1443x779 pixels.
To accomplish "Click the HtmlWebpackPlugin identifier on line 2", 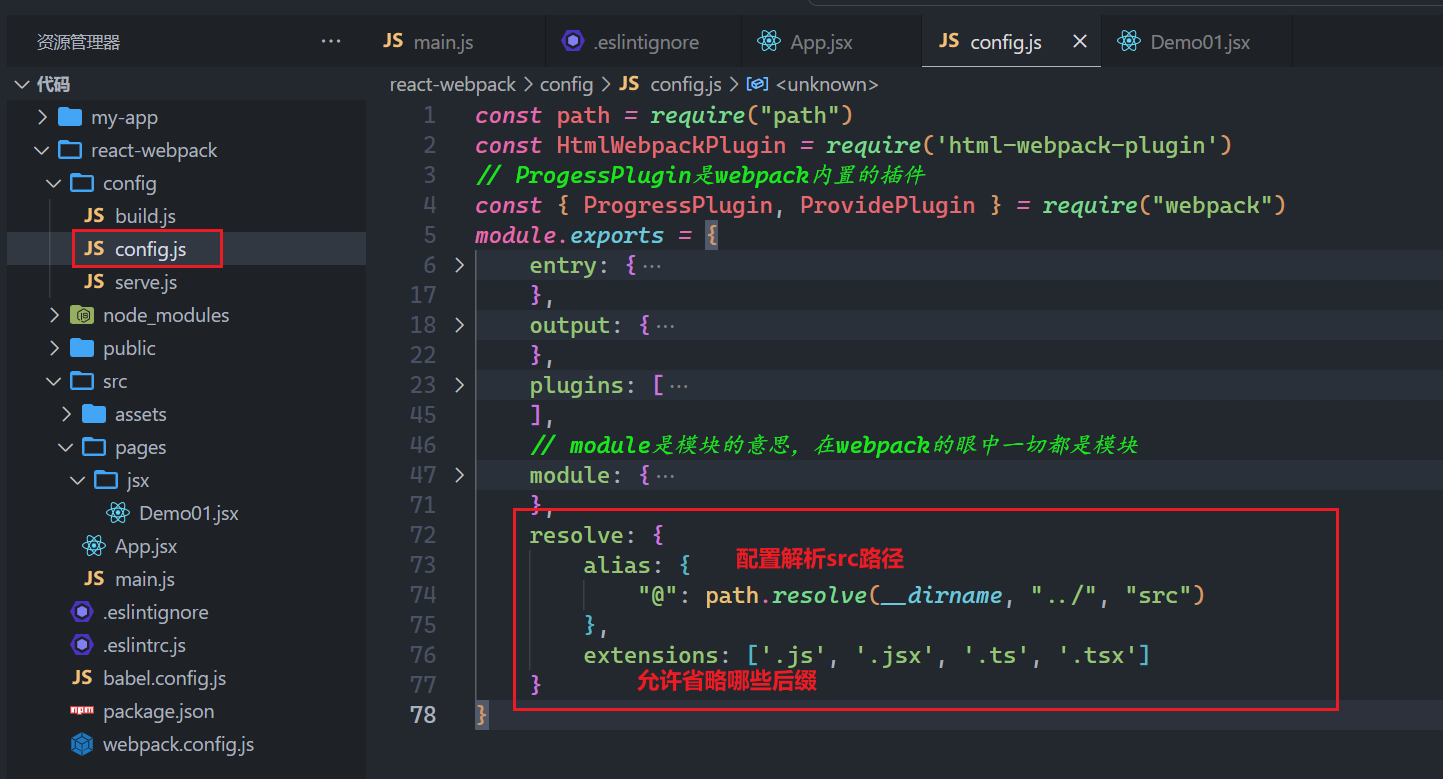I will click(671, 145).
